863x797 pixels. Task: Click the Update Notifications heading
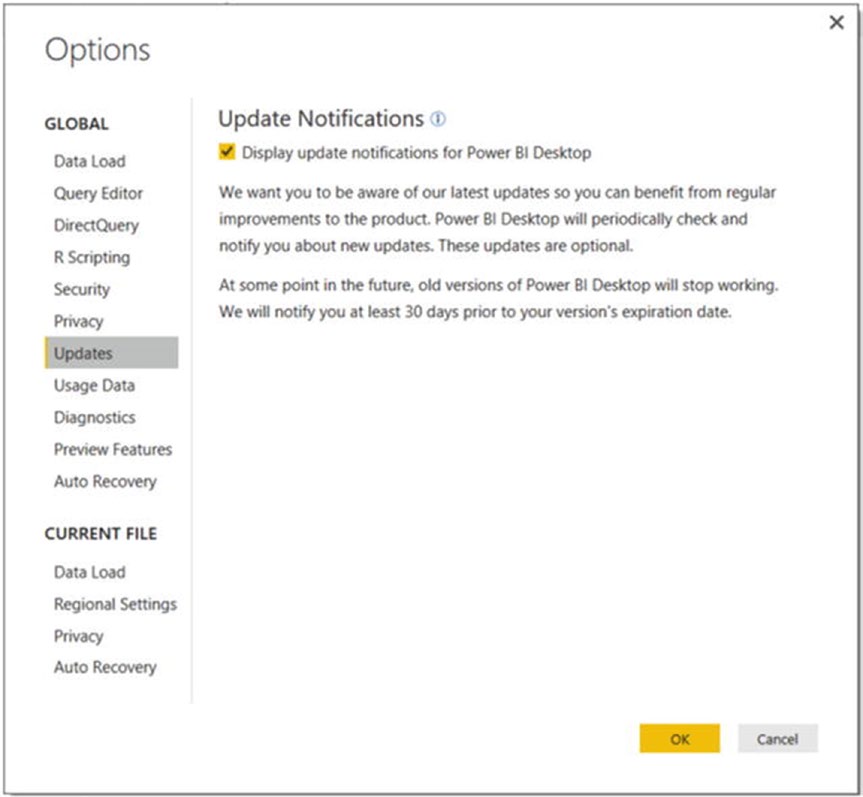click(321, 119)
